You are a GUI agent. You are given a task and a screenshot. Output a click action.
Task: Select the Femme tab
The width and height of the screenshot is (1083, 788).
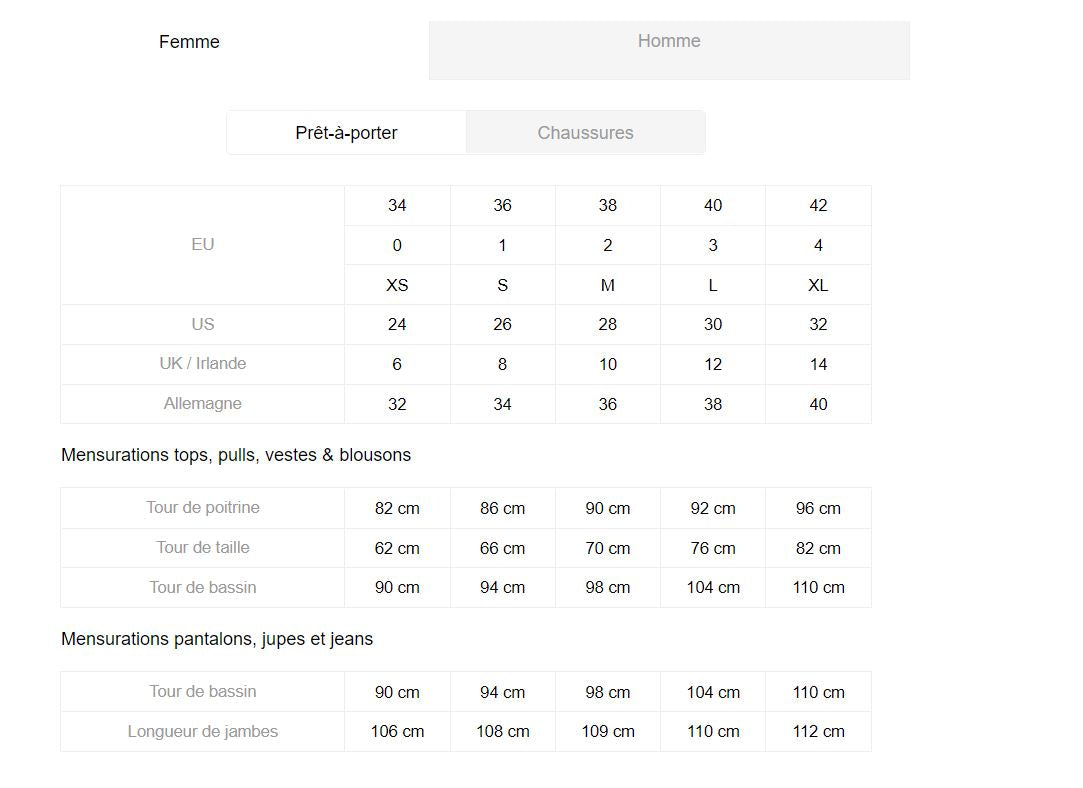tap(189, 42)
